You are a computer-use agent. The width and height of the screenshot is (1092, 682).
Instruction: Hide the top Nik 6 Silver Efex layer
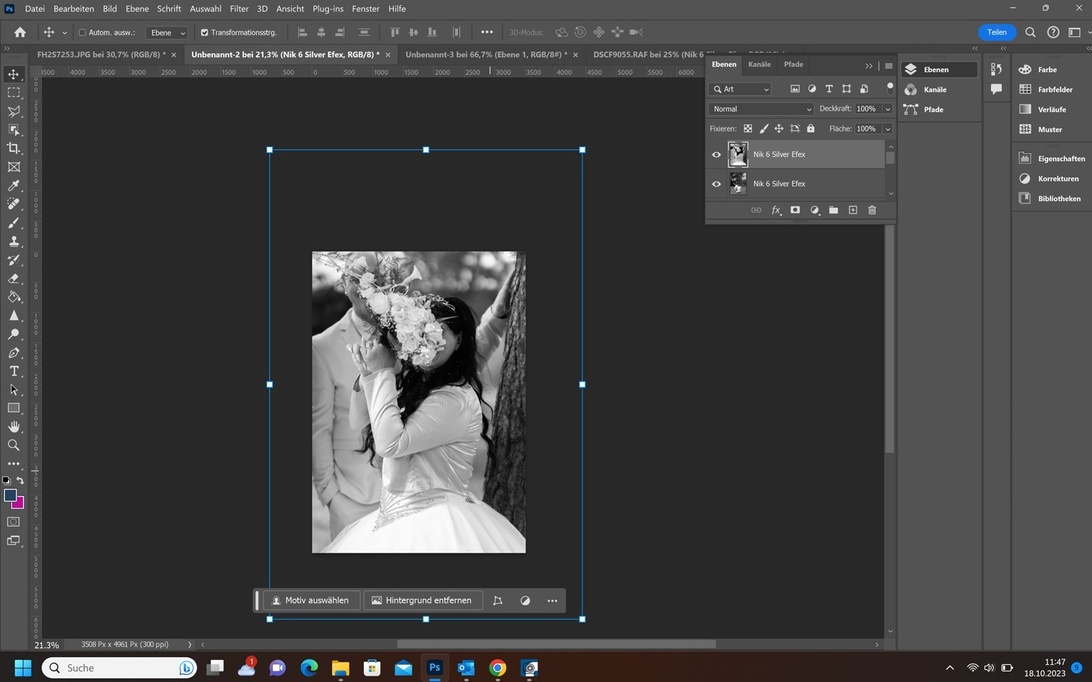pyautogui.click(x=716, y=155)
